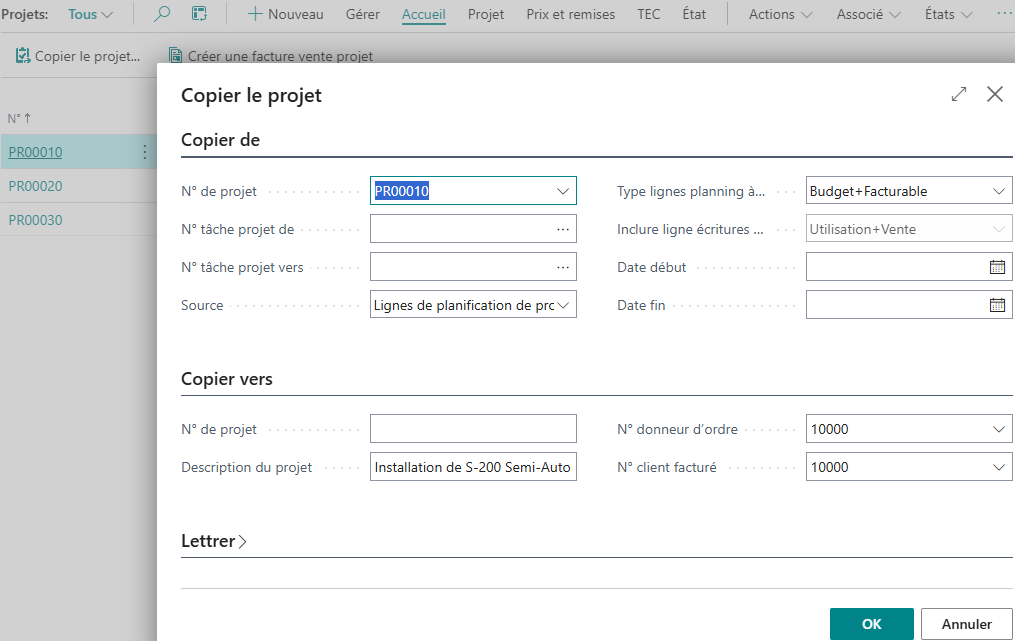The width and height of the screenshot is (1015, 641).
Task: Open the Inclure ligne écritures dropdown
Action: [x=999, y=229]
